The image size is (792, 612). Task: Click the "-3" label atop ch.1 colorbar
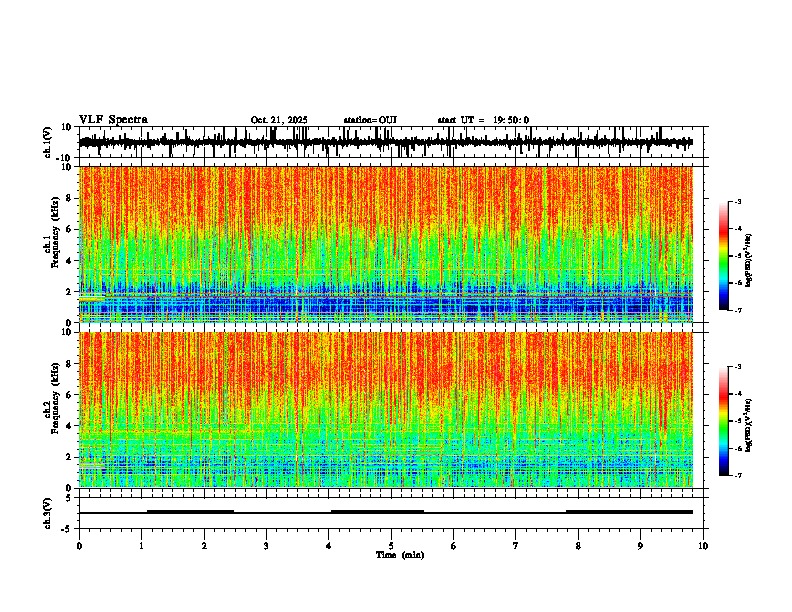click(x=737, y=201)
